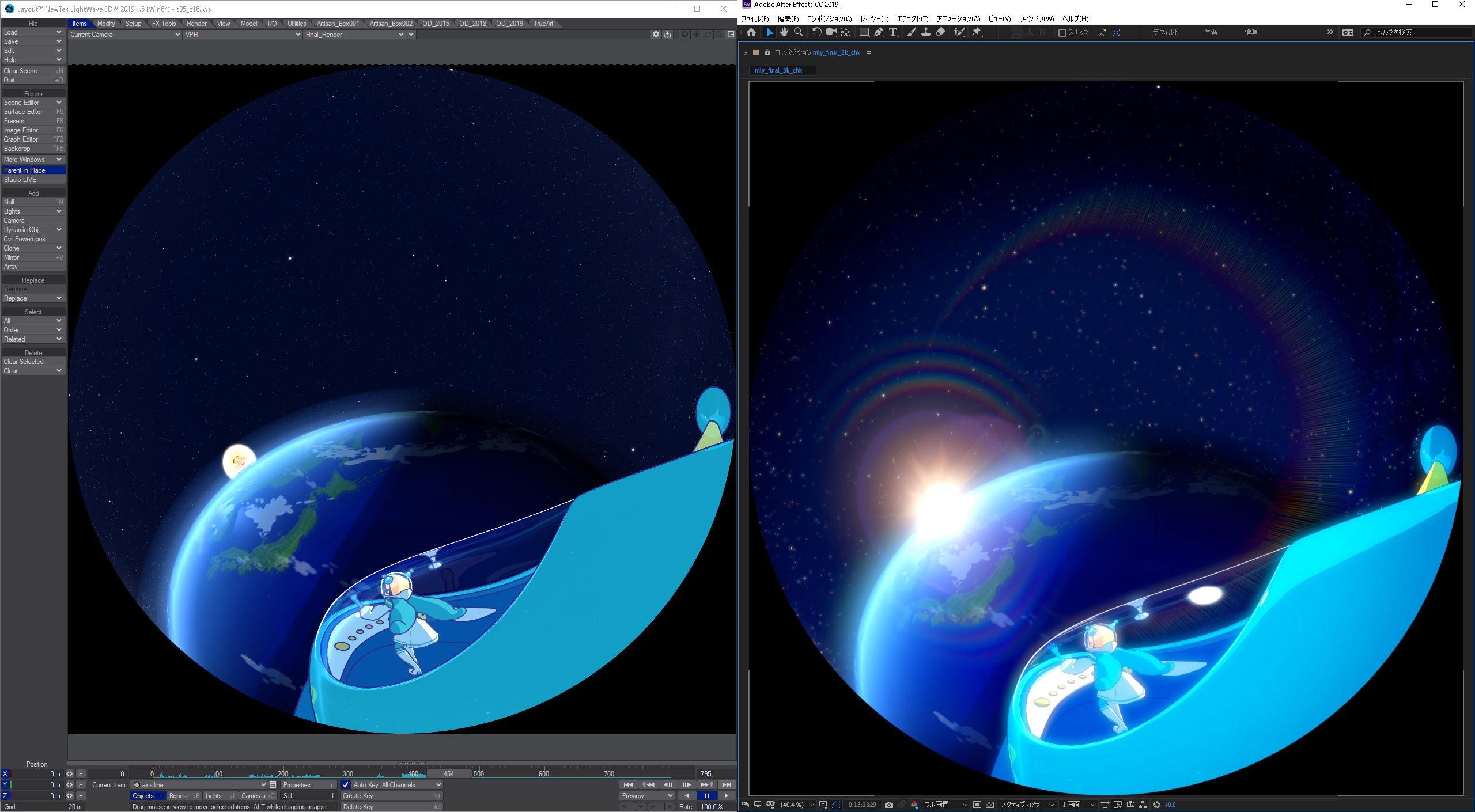Viewport: 1475px width, 812px height.
Task: Click Create Key button in LightWave
Action: point(391,796)
